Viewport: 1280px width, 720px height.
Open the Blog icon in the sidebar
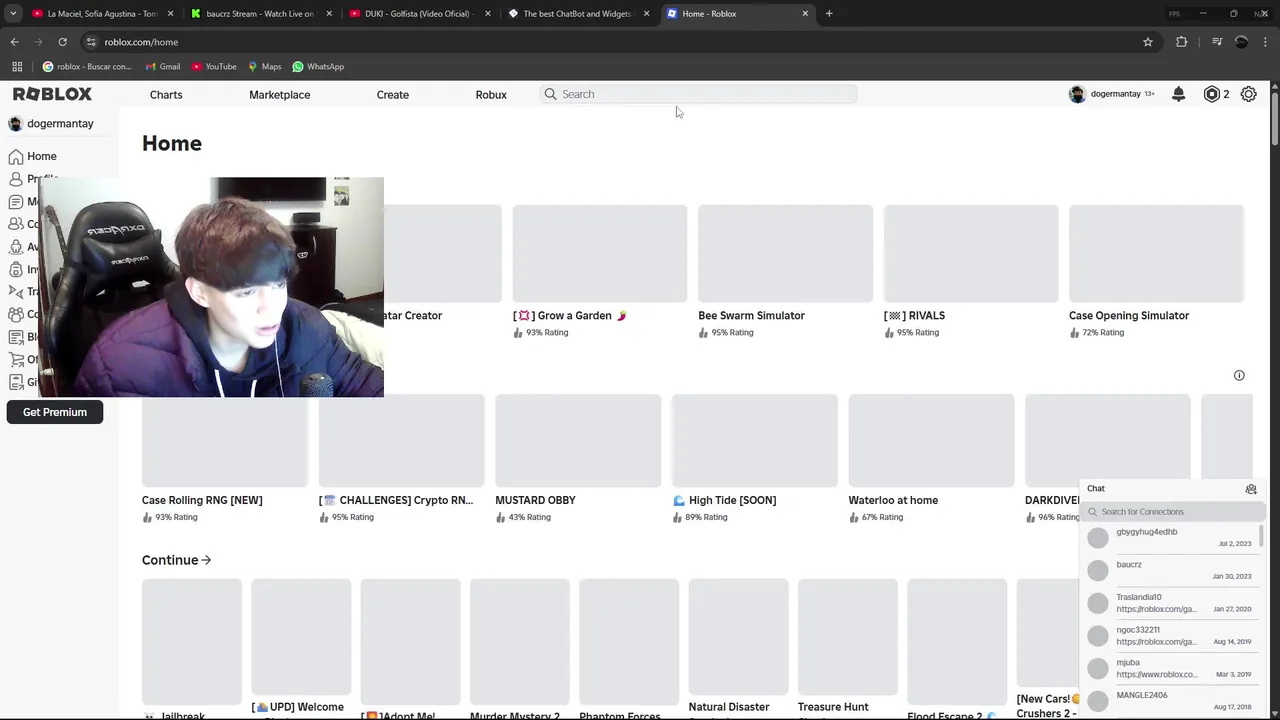pos(15,337)
